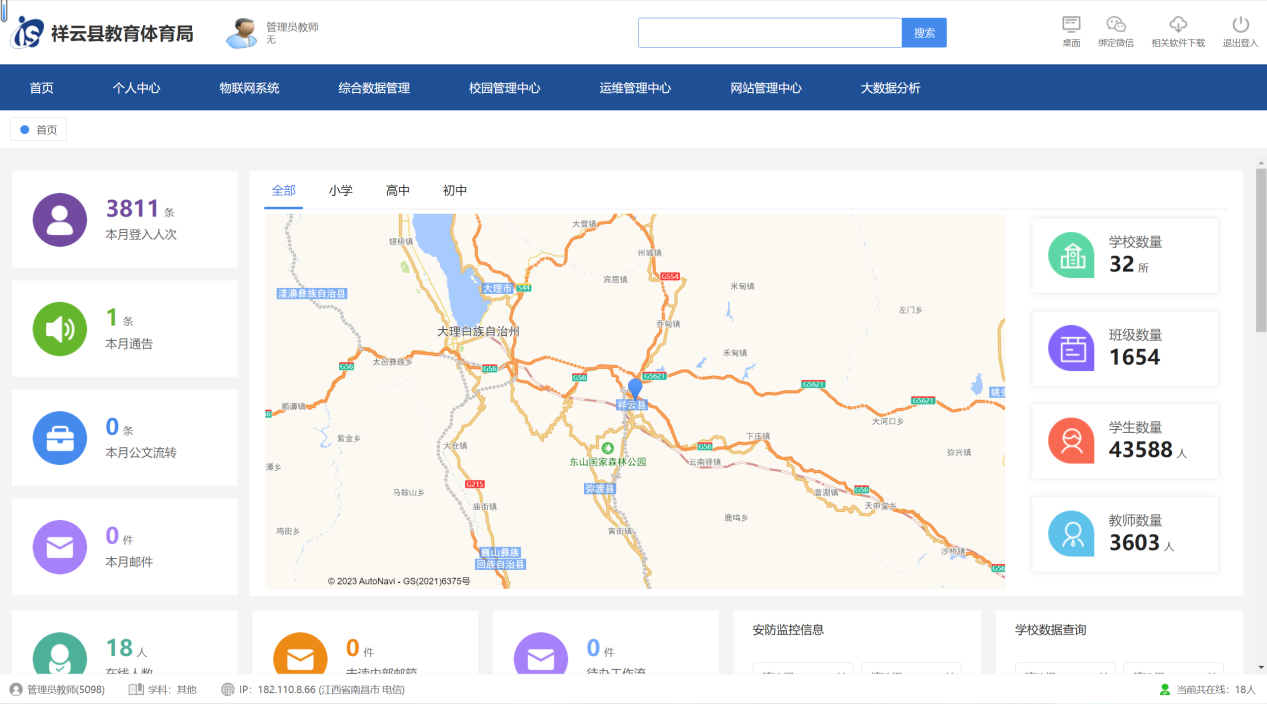Click the 大理市 map label

497,288
